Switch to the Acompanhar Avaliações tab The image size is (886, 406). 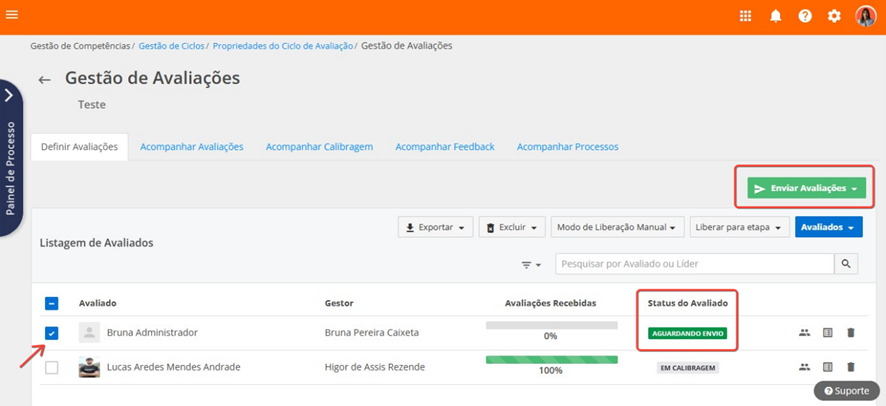point(192,147)
